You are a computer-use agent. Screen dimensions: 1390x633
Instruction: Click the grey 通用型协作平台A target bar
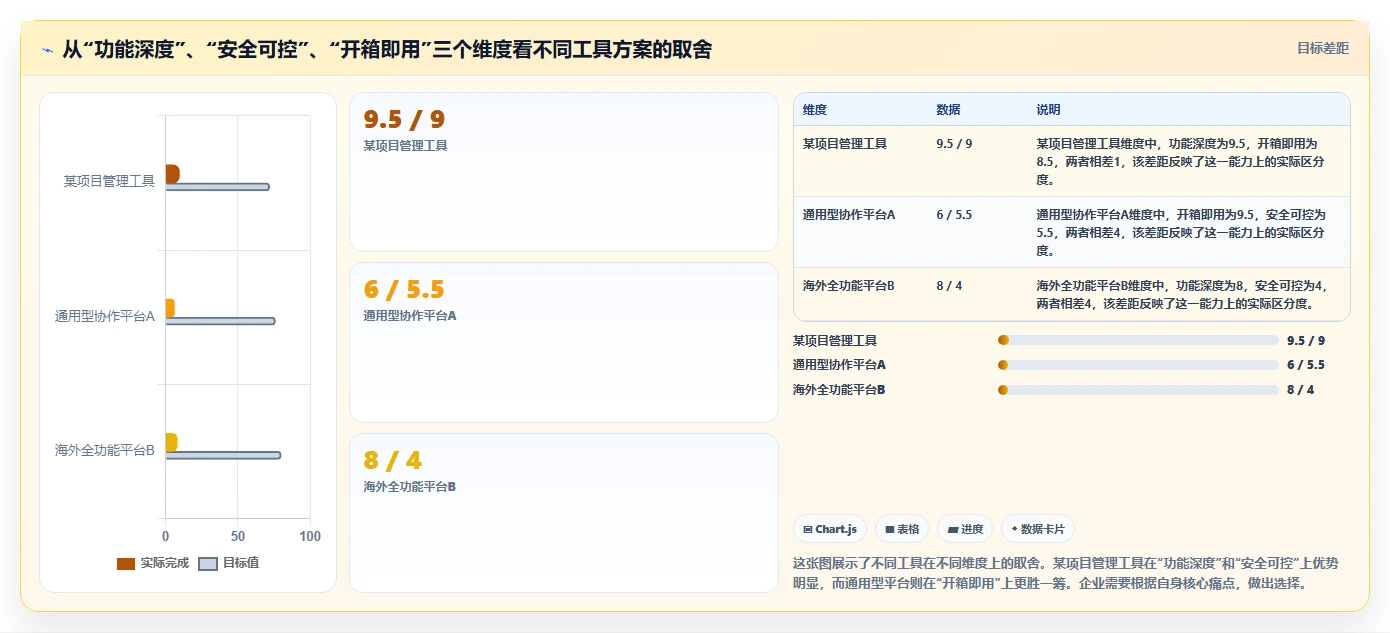coord(220,321)
